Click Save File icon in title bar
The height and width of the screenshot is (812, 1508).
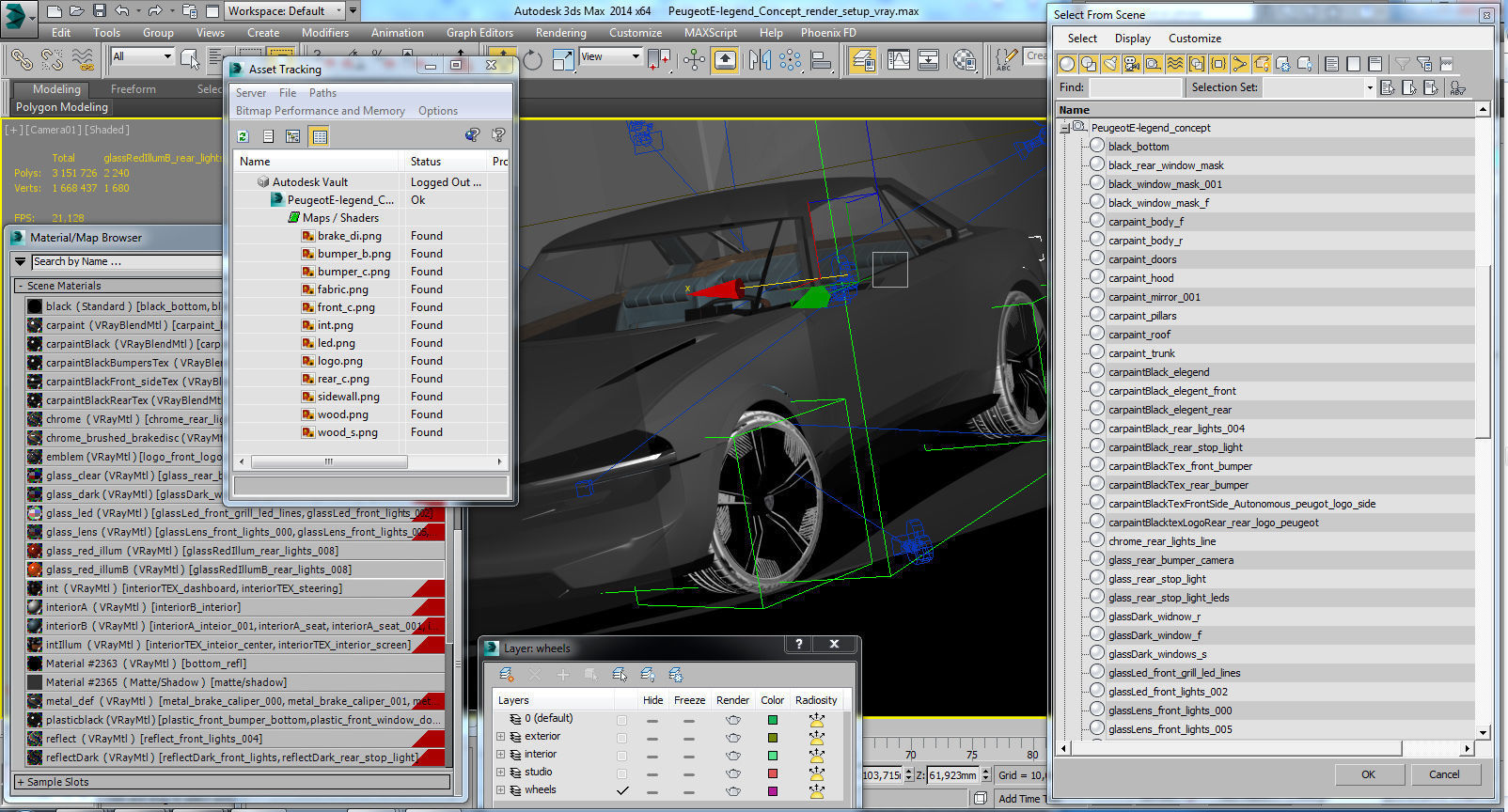coord(100,11)
